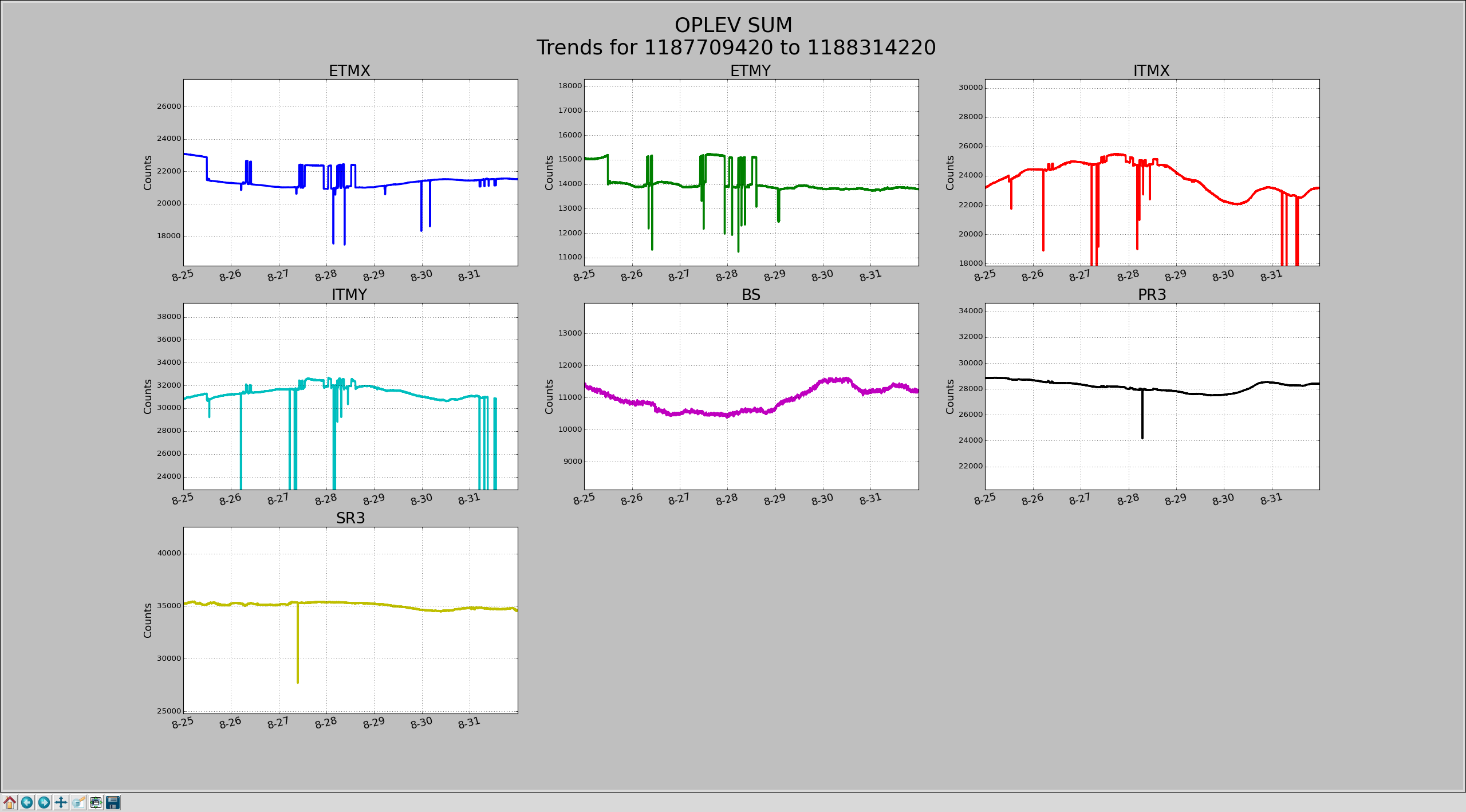Screen dimensions: 1466x812
Task: Click the PR3 subplot title
Action: click(x=1152, y=294)
